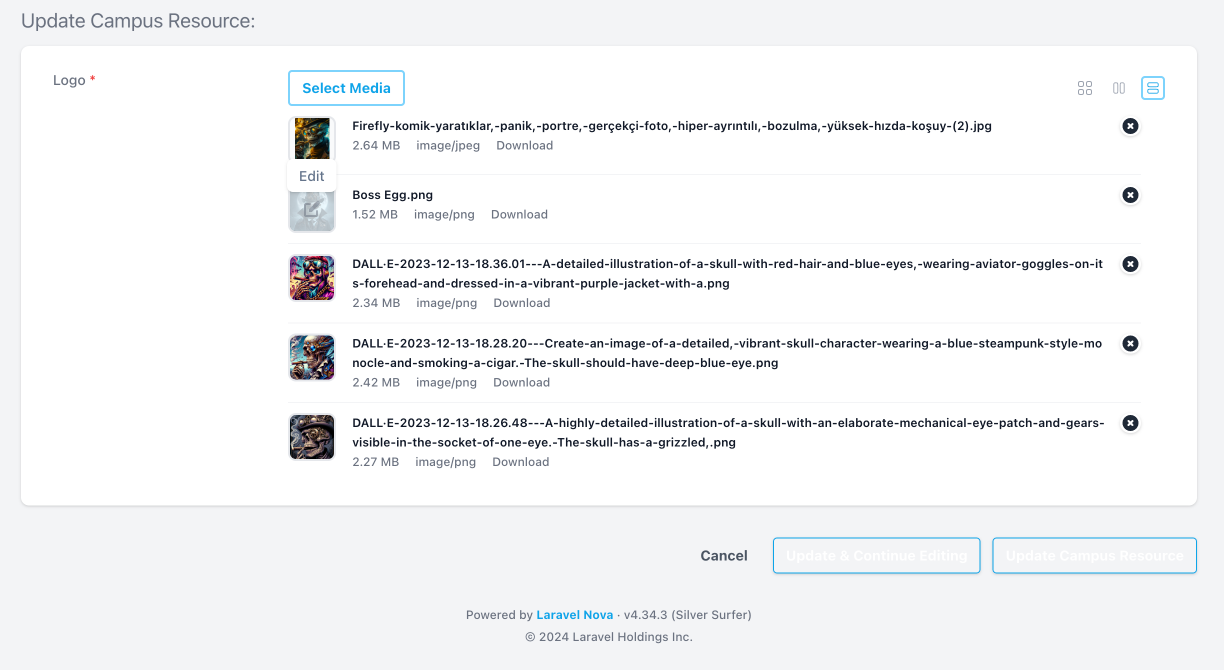Download the Firefly jpeg file
The height and width of the screenshot is (670, 1224).
coord(524,146)
